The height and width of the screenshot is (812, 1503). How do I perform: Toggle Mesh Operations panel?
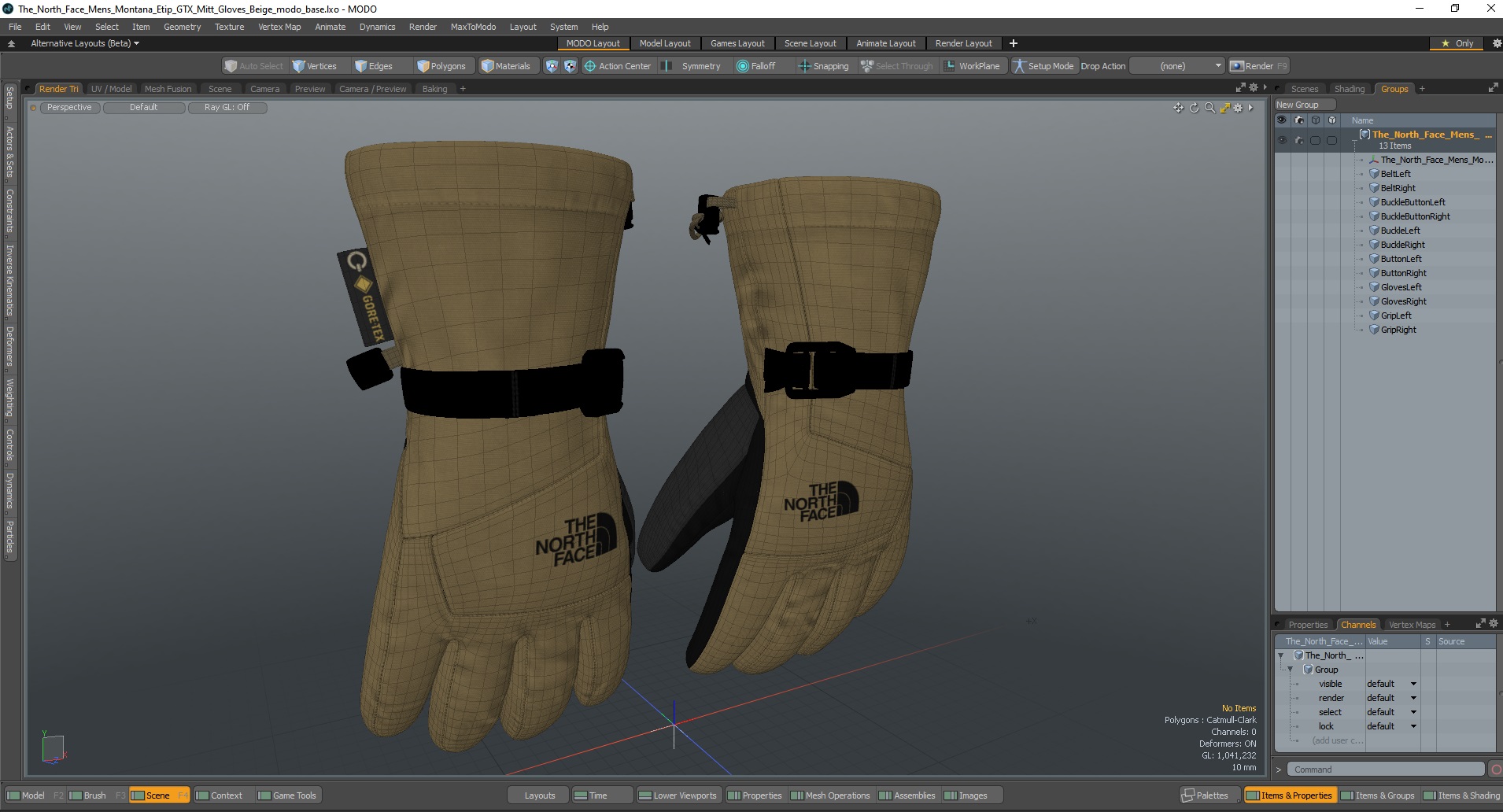tap(830, 795)
